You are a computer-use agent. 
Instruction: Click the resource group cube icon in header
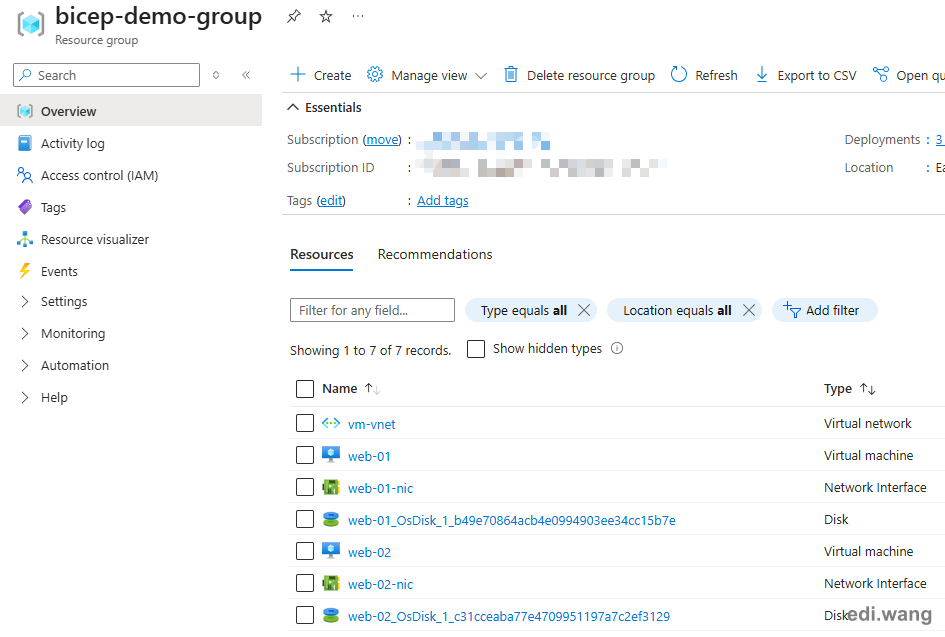[x=31, y=24]
